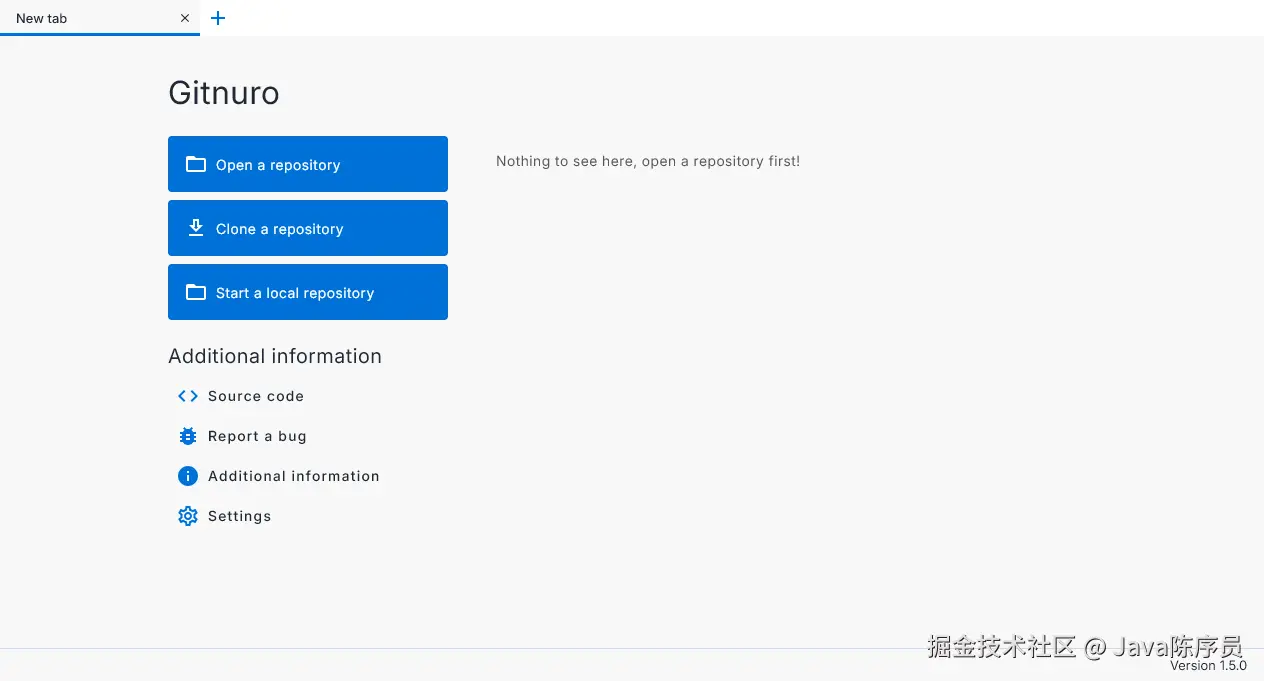
Task: Add a new tab with plus icon
Action: (218, 18)
